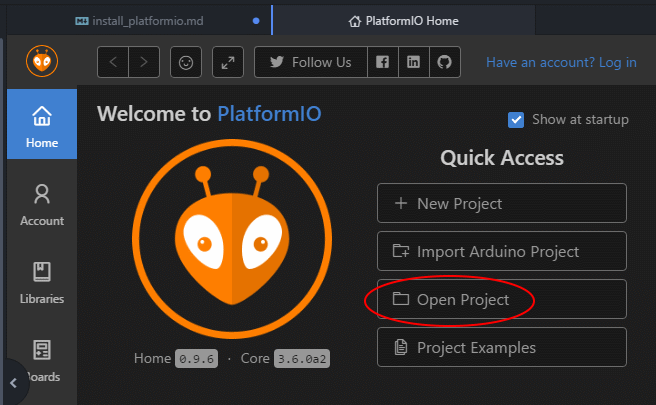Screen dimensions: 656x405
Task: Click the New Project button
Action: (x=502, y=203)
